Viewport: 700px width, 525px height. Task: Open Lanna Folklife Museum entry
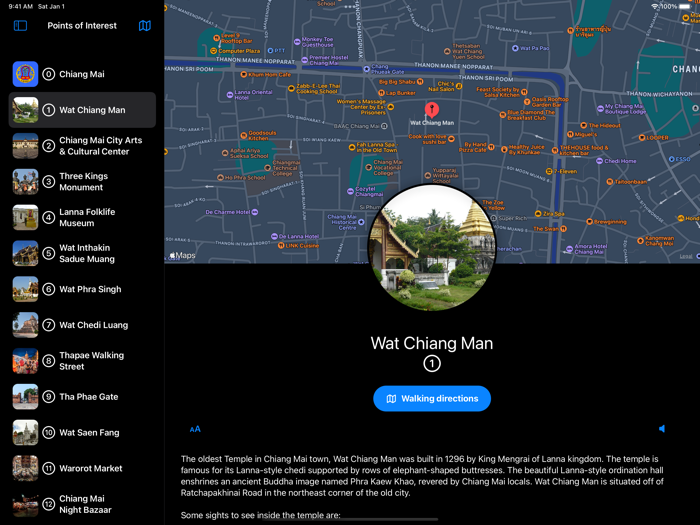coord(82,217)
